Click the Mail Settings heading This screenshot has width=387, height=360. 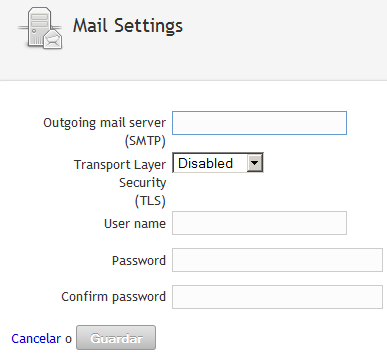click(128, 26)
